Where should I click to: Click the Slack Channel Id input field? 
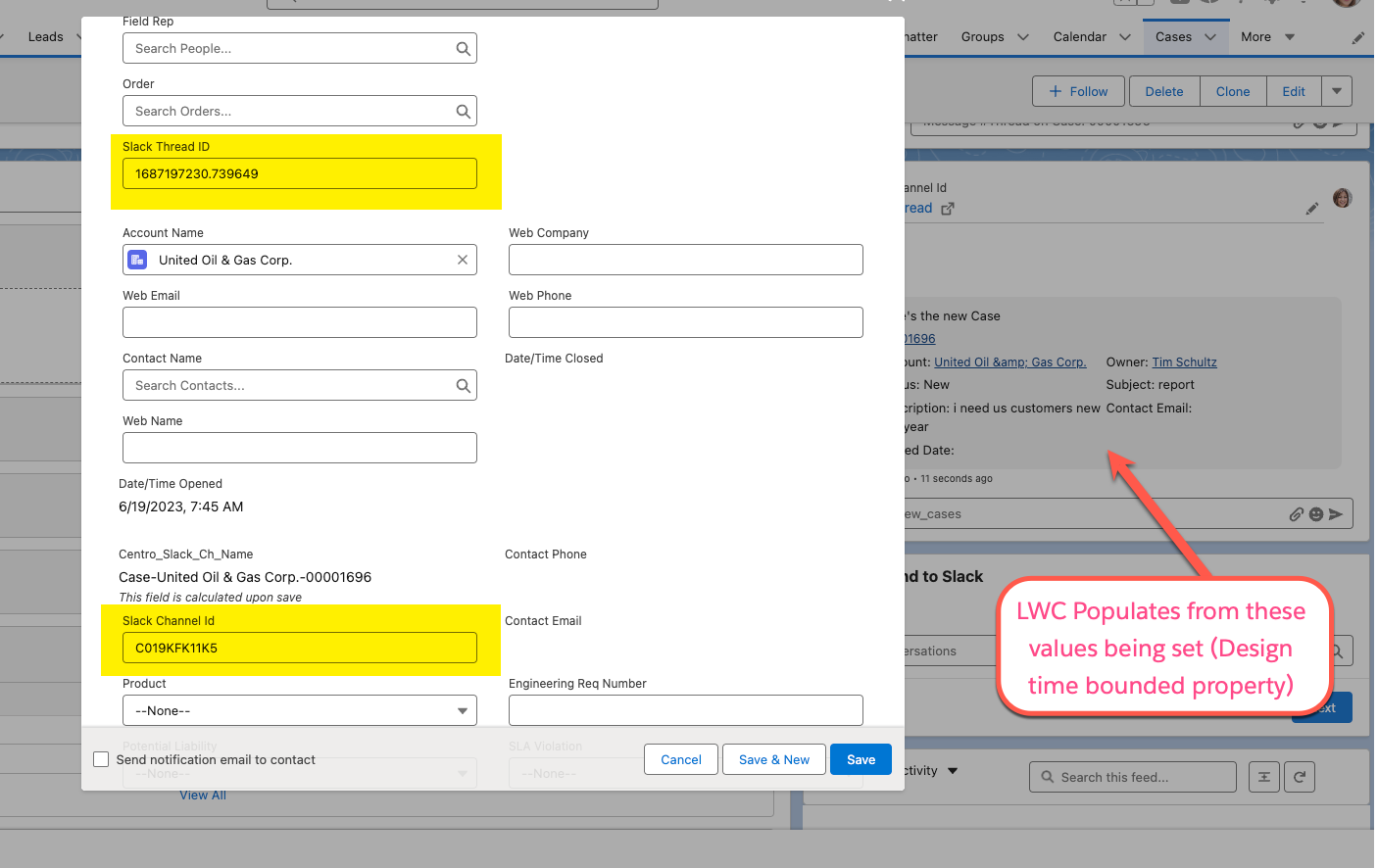pyautogui.click(x=300, y=648)
